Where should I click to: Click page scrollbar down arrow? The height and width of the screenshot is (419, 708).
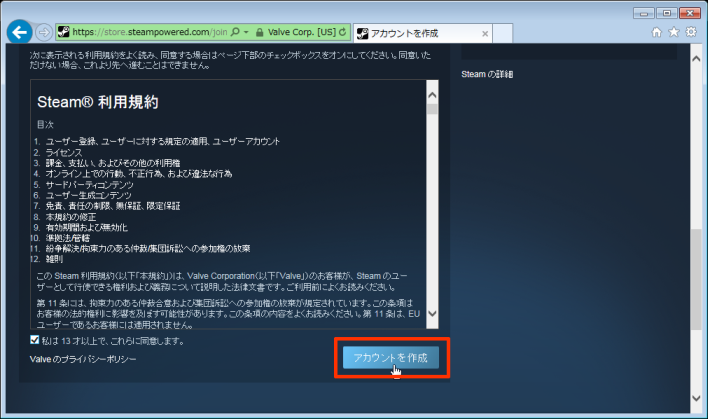pos(696,398)
